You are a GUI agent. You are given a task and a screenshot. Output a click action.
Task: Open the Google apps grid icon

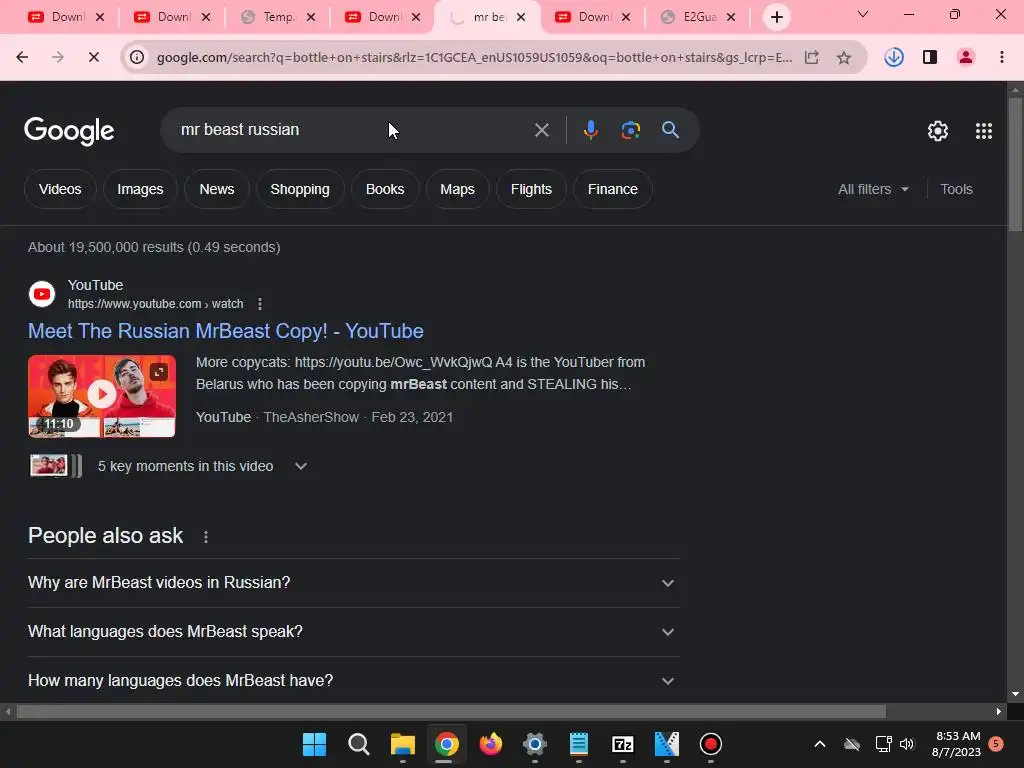984,131
